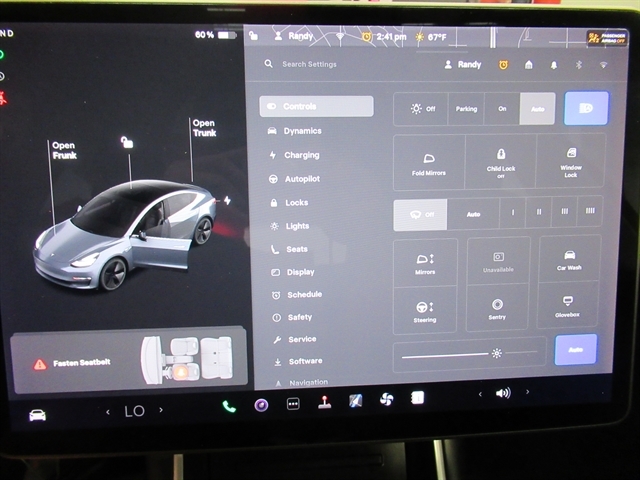Tap the lock icon above the car
This screenshot has width=640, height=480.
127,142
